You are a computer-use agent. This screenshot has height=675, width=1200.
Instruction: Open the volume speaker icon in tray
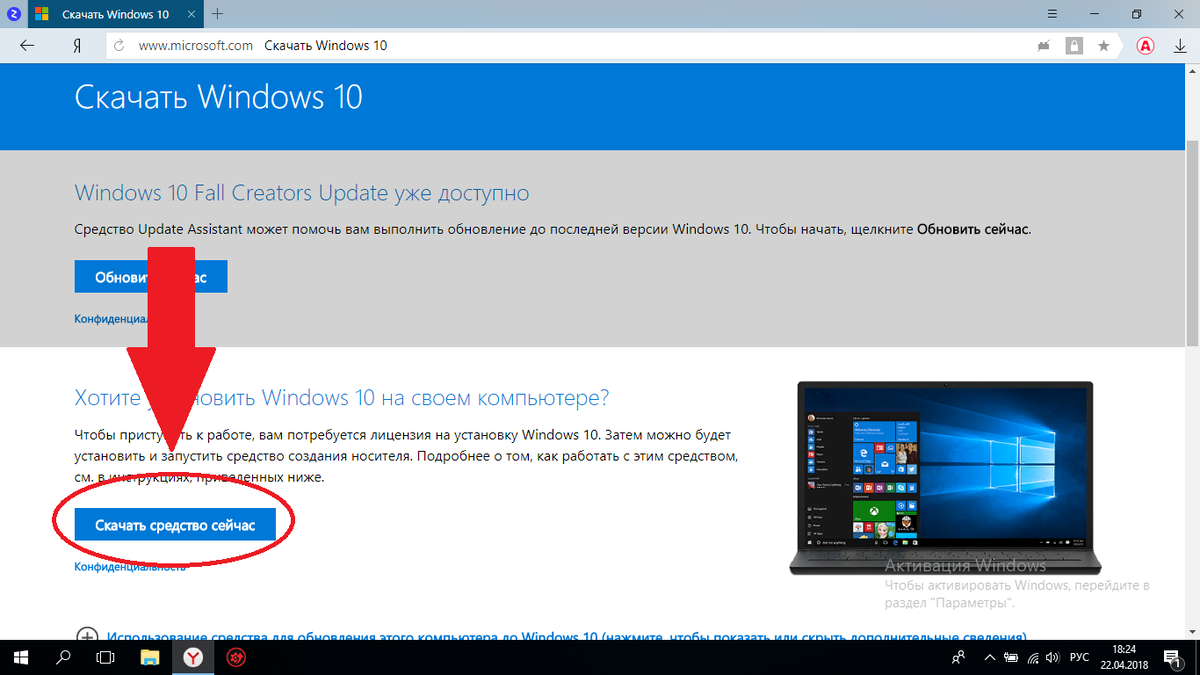1054,658
